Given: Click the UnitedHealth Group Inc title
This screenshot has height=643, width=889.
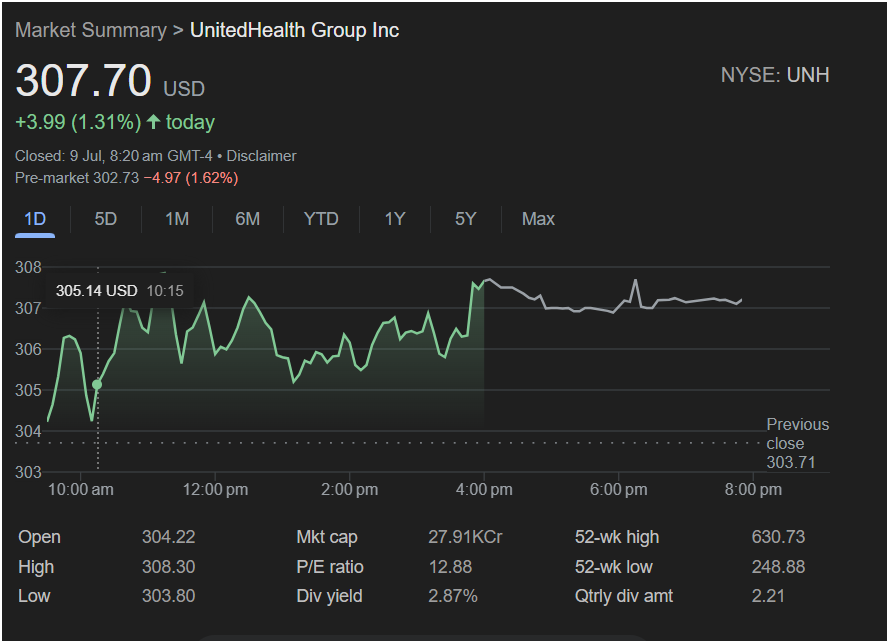Looking at the screenshot, I should (294, 30).
